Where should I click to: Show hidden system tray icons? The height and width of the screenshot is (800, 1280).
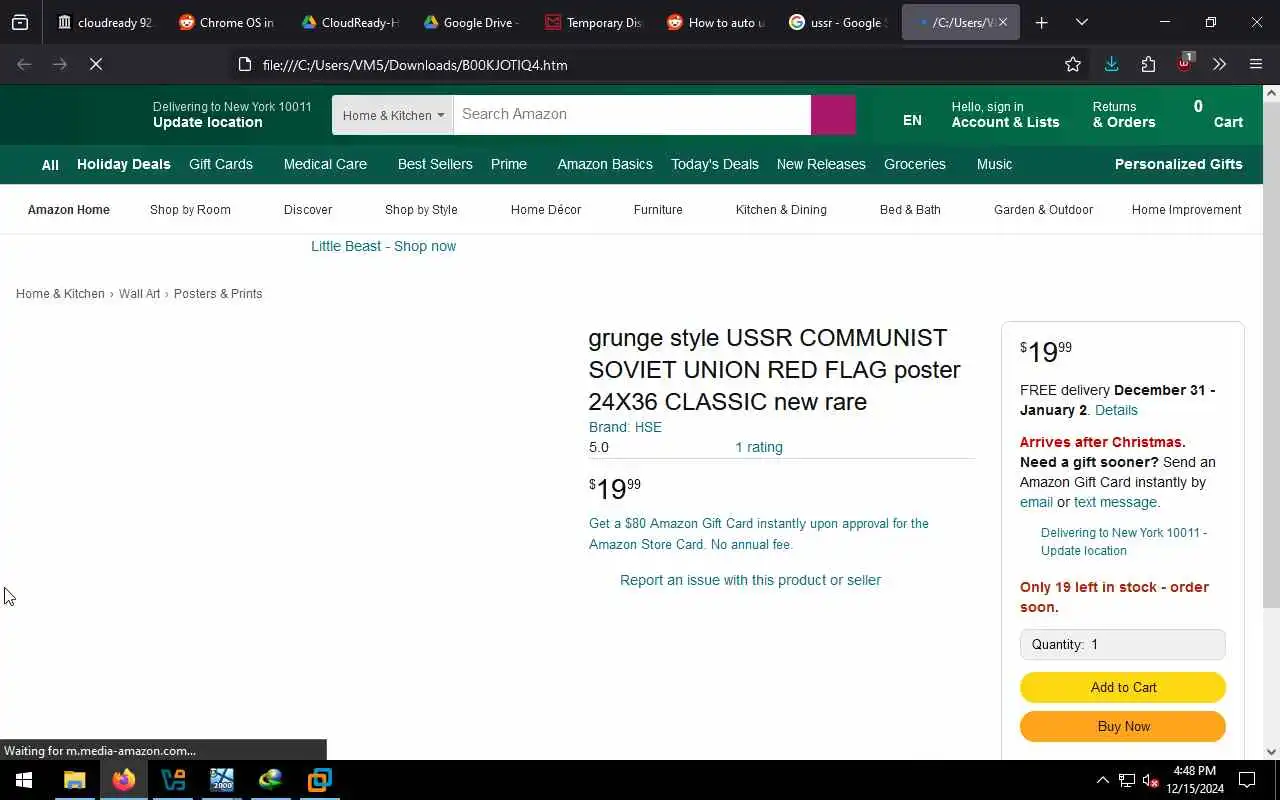[1102, 780]
